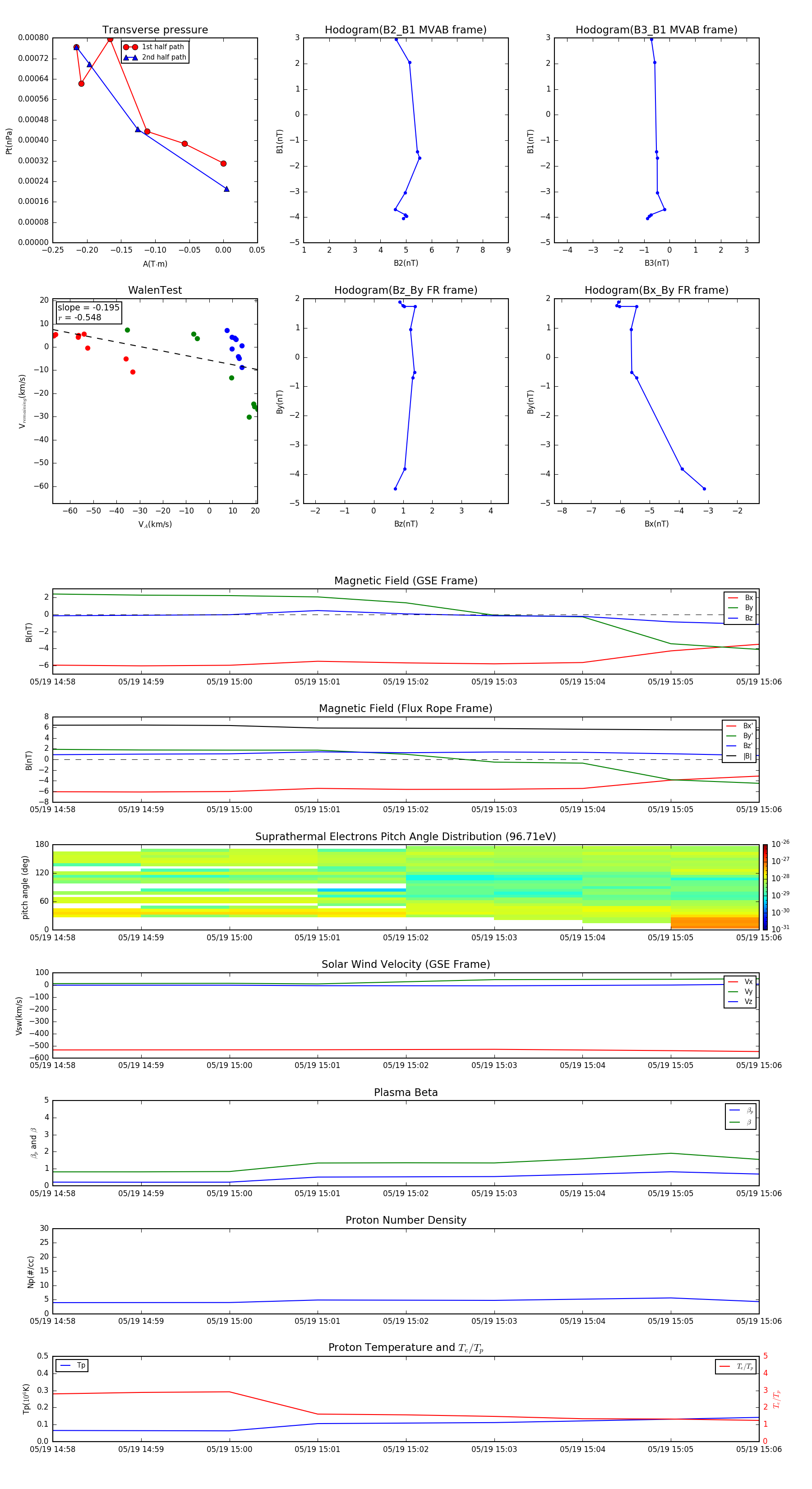The image size is (812, 1489).
Task: Click the Suprathermal Electrons Pitch Angle Distribution title
Action: 406,837
